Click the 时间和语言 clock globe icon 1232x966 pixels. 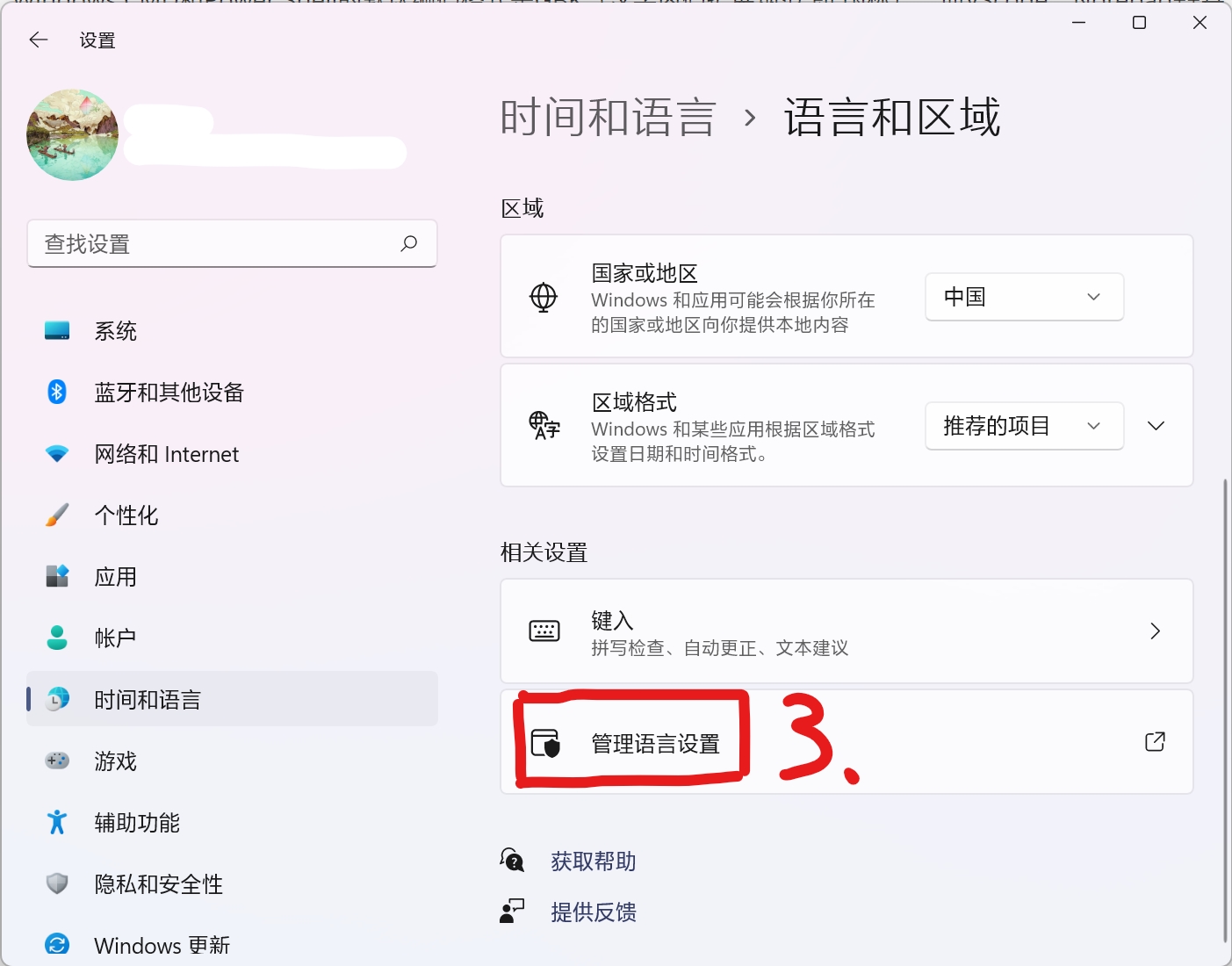pyautogui.click(x=57, y=699)
